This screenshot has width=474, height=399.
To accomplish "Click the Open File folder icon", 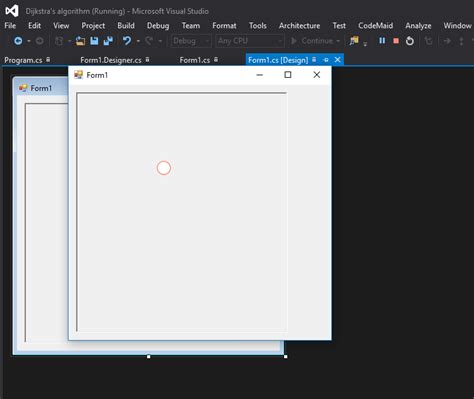I will tap(80, 41).
